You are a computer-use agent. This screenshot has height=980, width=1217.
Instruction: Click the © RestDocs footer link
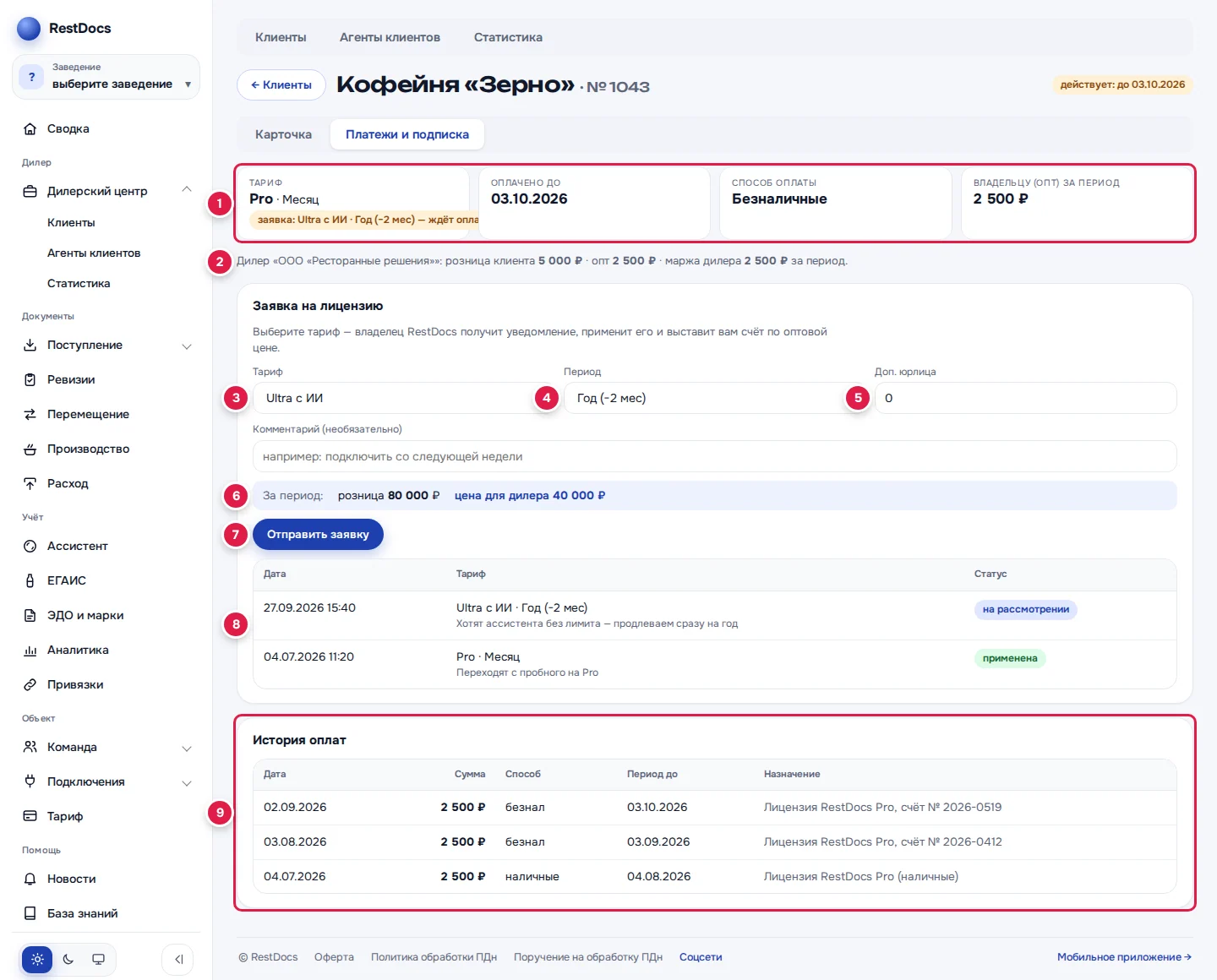coord(268,958)
